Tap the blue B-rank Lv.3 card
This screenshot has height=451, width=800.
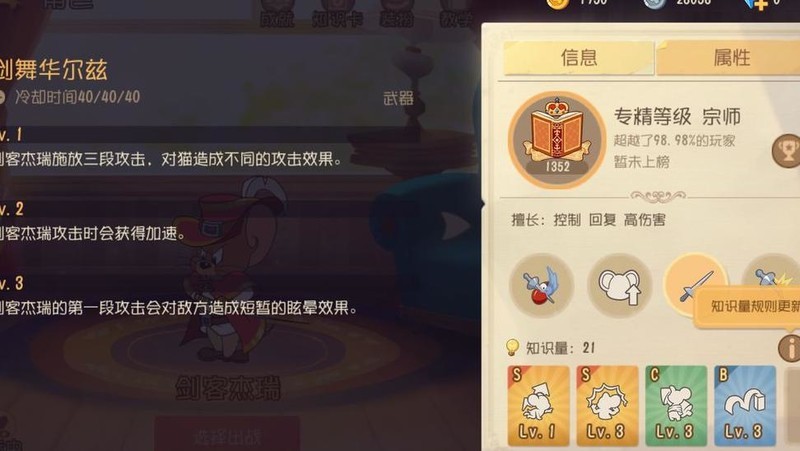coord(745,406)
